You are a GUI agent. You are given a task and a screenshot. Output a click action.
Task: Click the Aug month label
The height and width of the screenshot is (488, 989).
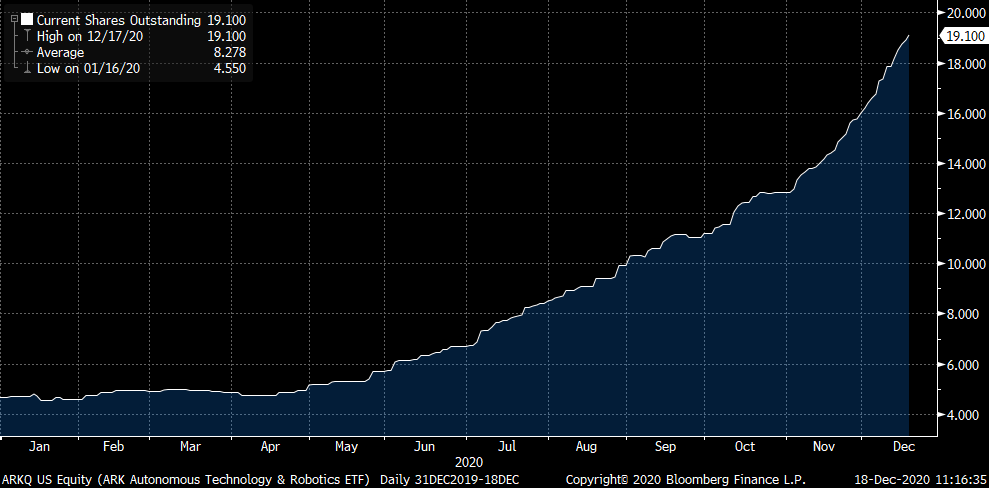click(x=586, y=446)
